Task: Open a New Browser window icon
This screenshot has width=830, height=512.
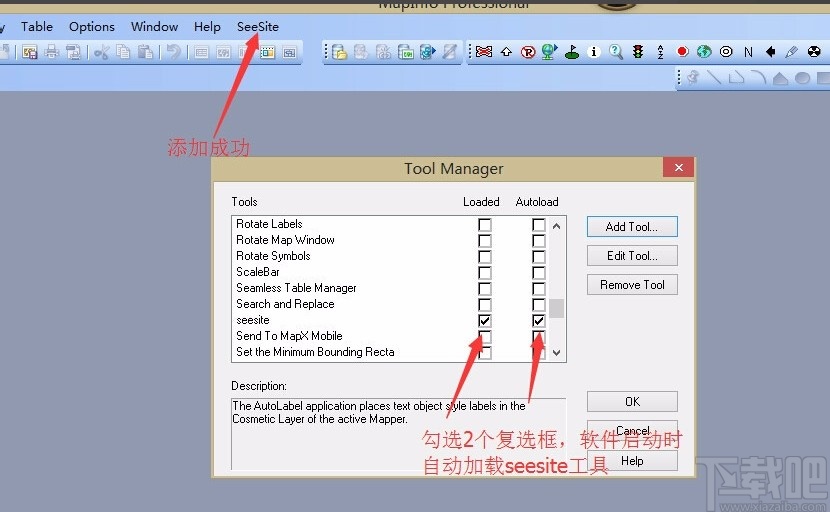Action: pos(201,52)
